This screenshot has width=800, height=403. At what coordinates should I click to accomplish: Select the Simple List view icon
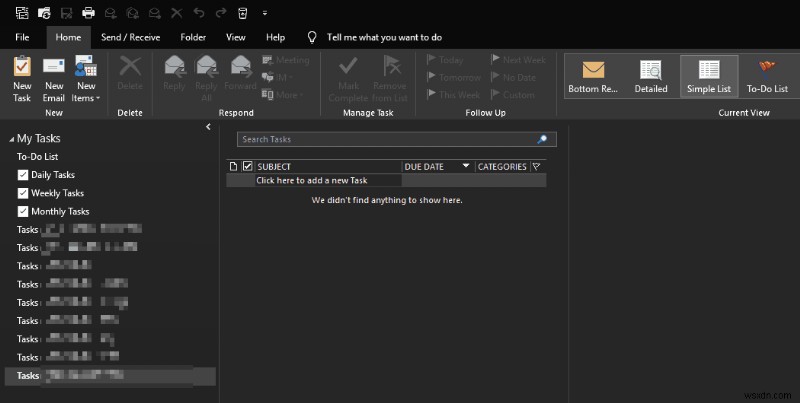point(709,70)
